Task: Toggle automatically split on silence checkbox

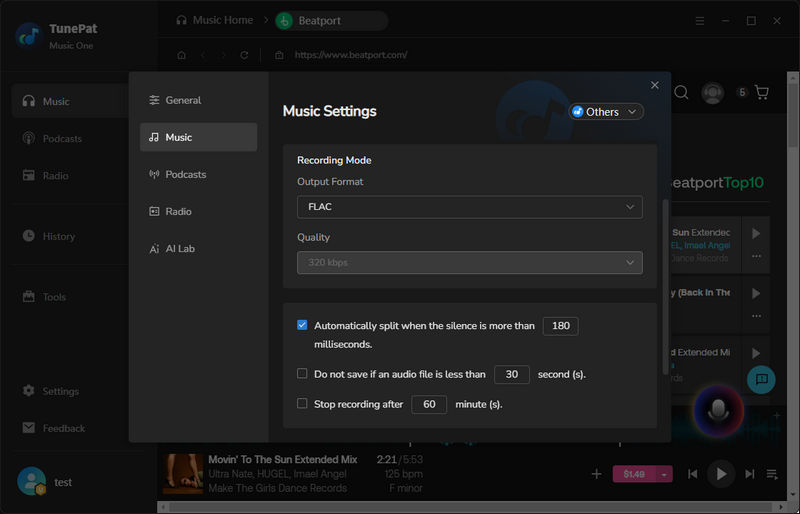Action: 302,325
